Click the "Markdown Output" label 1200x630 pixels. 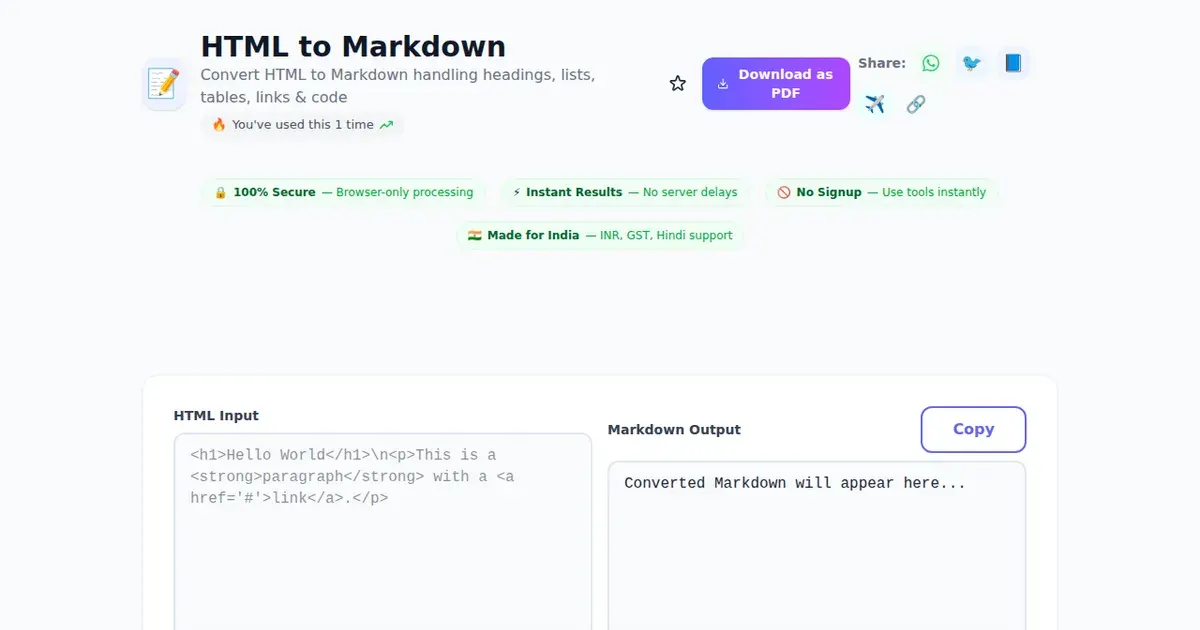point(674,429)
